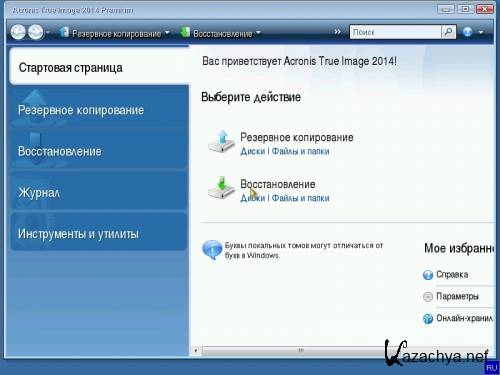Open Резервное копирование toolbar menu
The image size is (500, 375).
pyautogui.click(x=117, y=34)
